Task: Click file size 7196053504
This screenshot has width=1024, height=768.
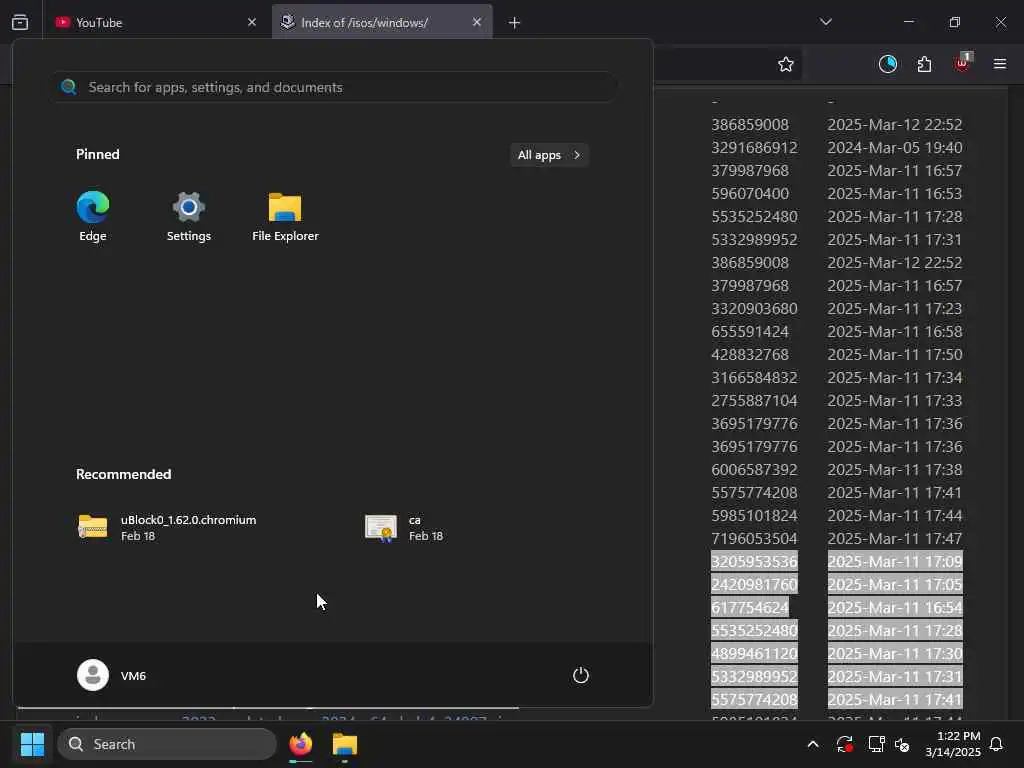Action: click(x=754, y=538)
